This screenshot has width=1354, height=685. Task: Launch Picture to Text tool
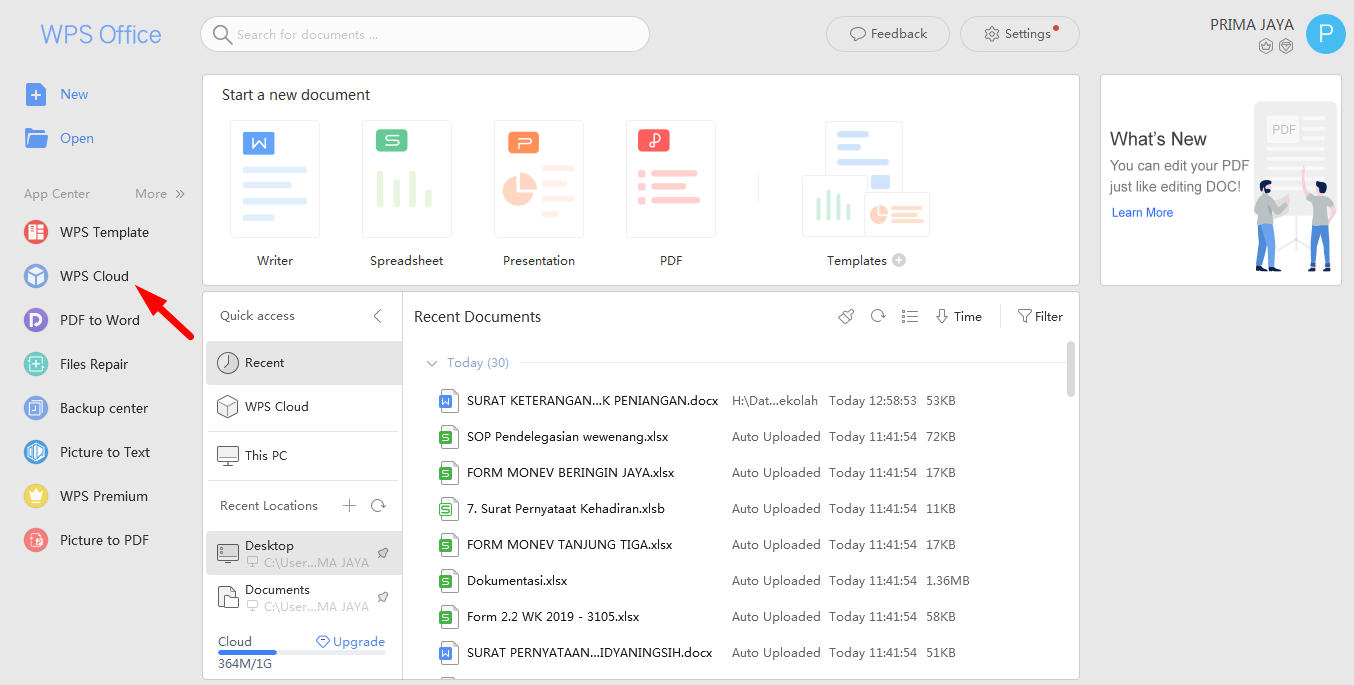click(x=87, y=452)
